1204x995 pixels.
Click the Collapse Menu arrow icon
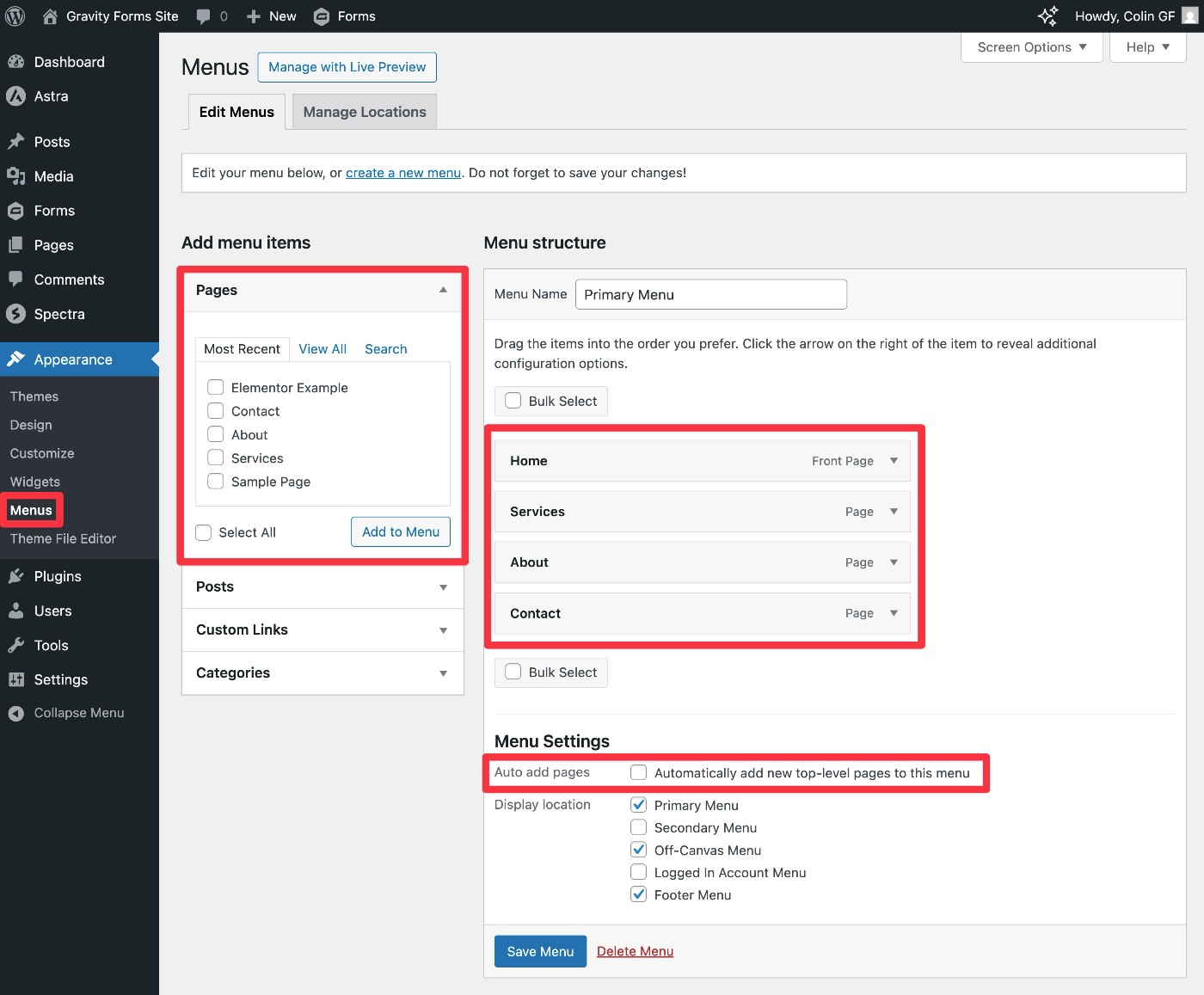tap(15, 713)
